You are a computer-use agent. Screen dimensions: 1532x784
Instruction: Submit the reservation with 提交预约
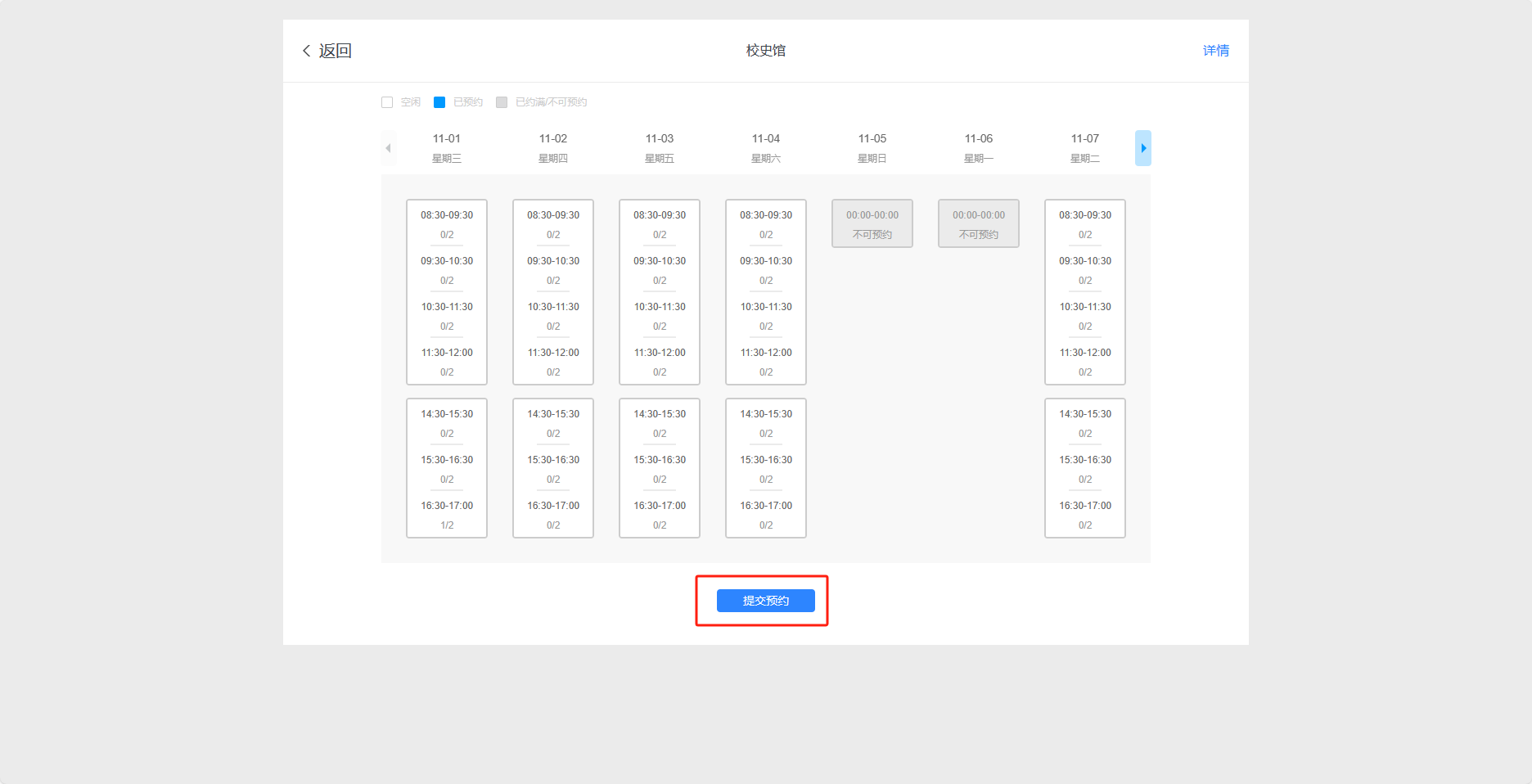coord(766,601)
